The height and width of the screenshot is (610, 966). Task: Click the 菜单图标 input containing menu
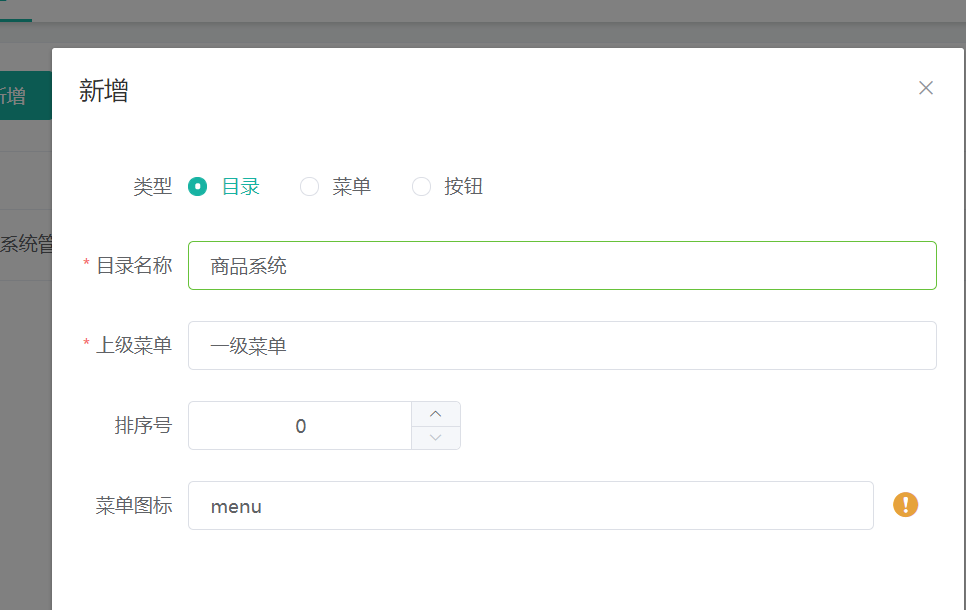click(530, 505)
